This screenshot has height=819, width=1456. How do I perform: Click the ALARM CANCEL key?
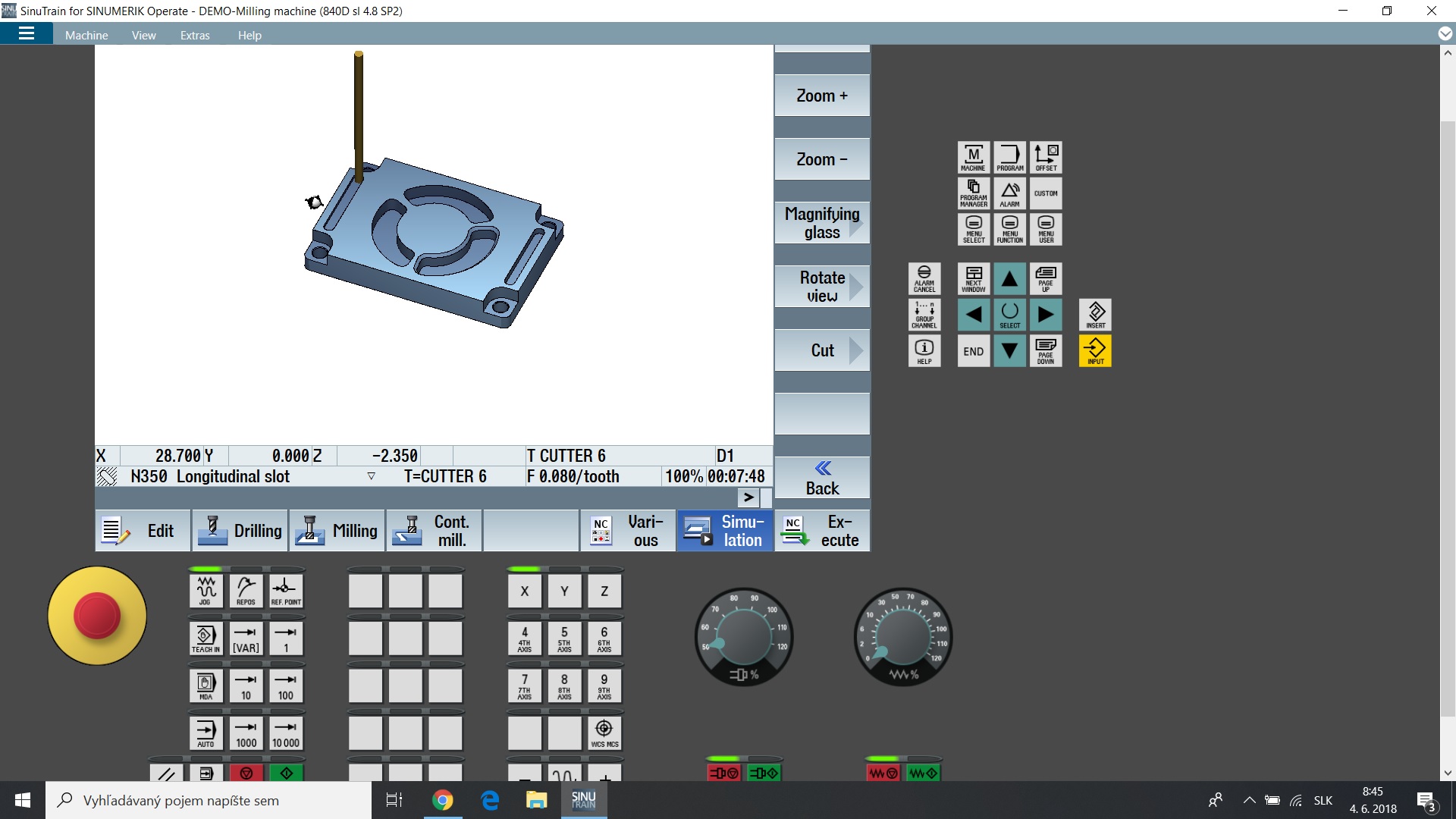(924, 279)
